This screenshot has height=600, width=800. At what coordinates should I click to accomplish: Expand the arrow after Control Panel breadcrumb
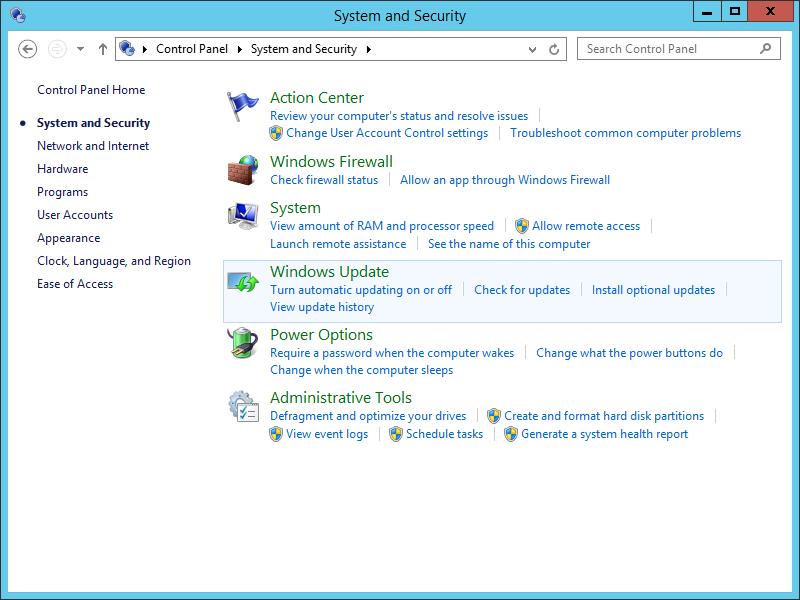239,49
